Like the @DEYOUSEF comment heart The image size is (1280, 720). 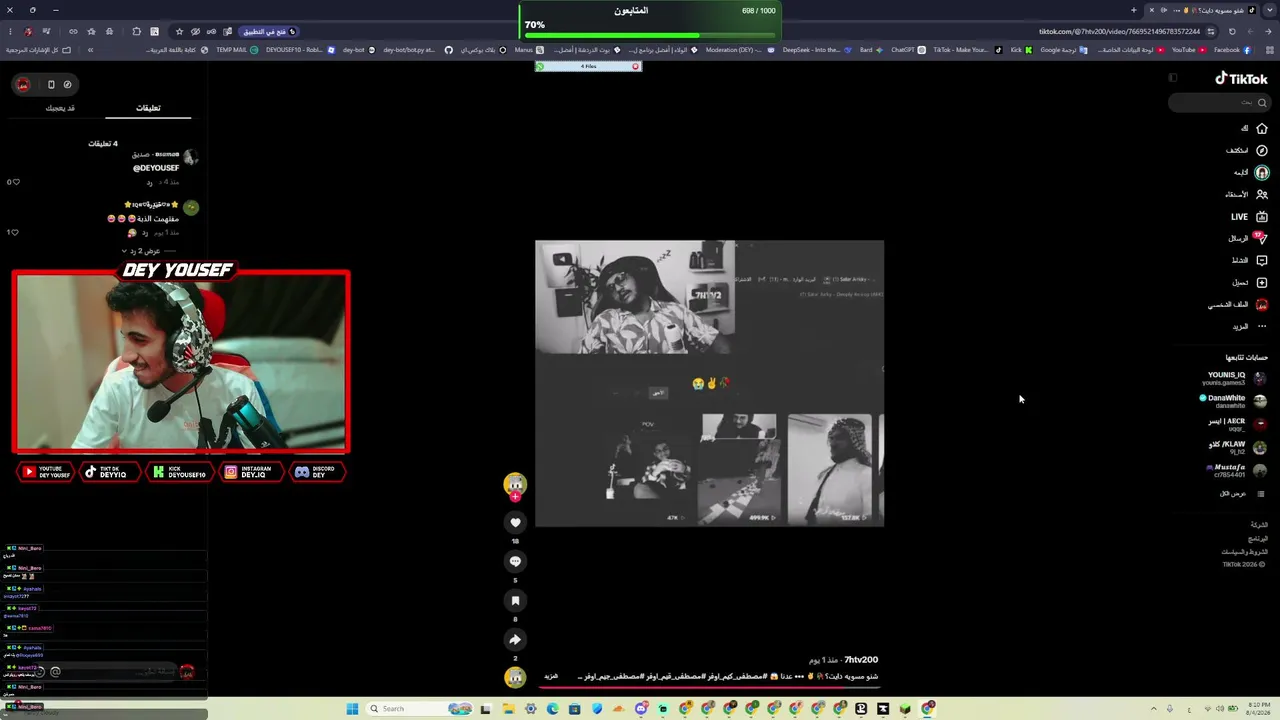pos(16,182)
